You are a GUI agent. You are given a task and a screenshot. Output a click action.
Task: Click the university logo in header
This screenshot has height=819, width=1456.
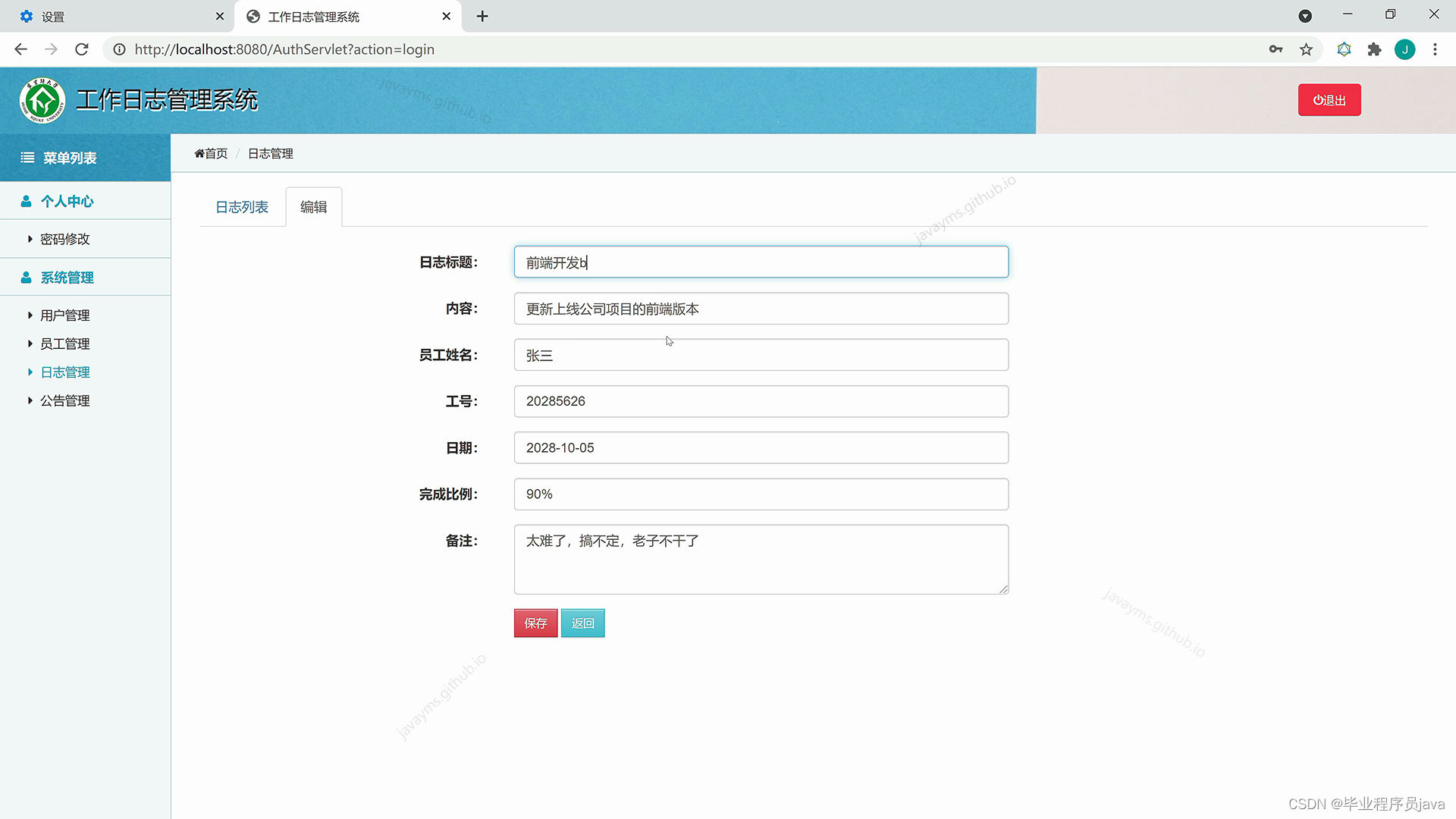click(42, 100)
